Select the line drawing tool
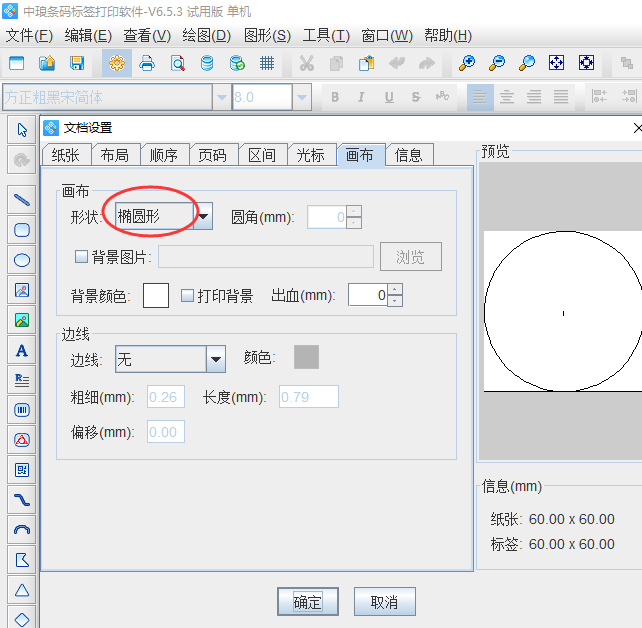The height and width of the screenshot is (628, 642). pyautogui.click(x=21, y=199)
